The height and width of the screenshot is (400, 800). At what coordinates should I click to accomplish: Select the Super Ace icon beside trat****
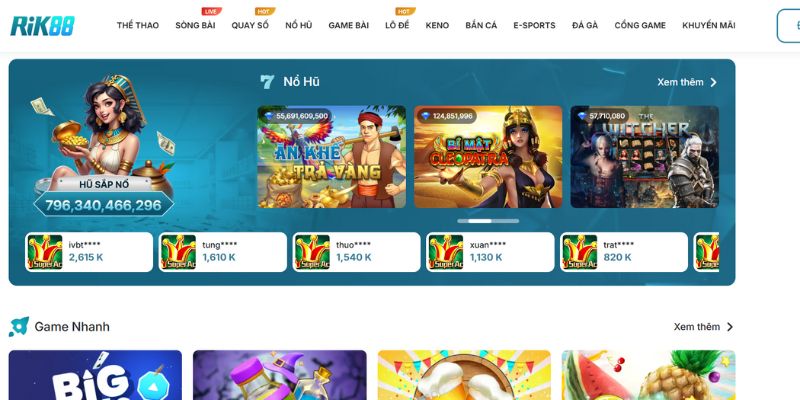[x=580, y=252]
